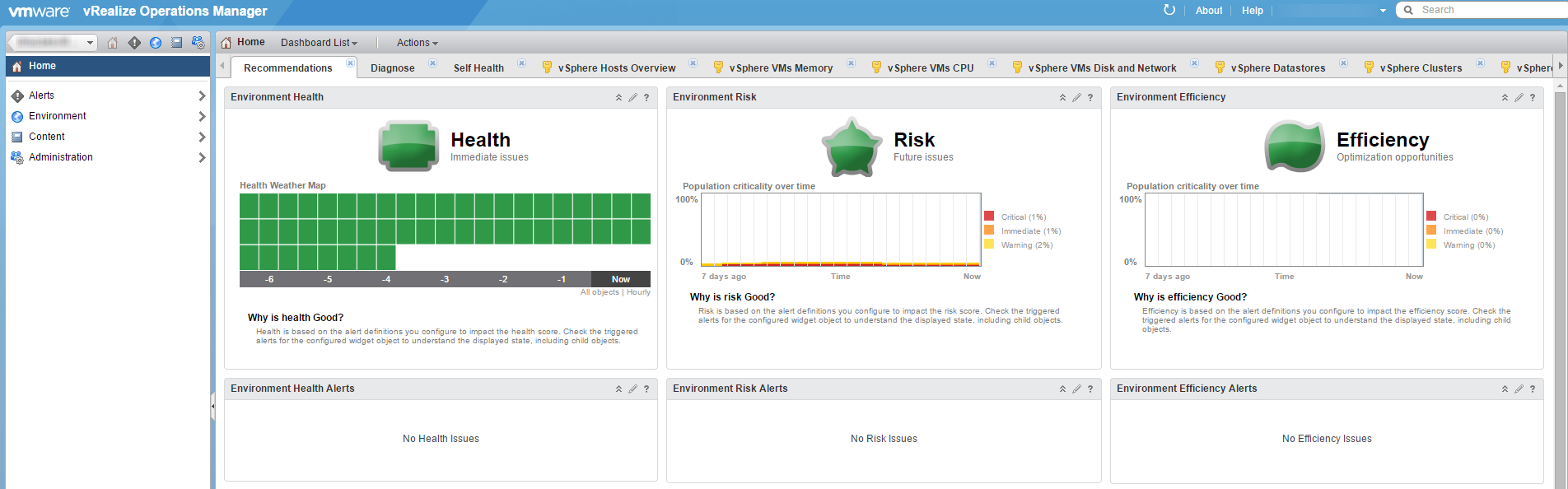Viewport: 1568px width, 489px height.
Task: Click the About link in header
Action: 1208,11
